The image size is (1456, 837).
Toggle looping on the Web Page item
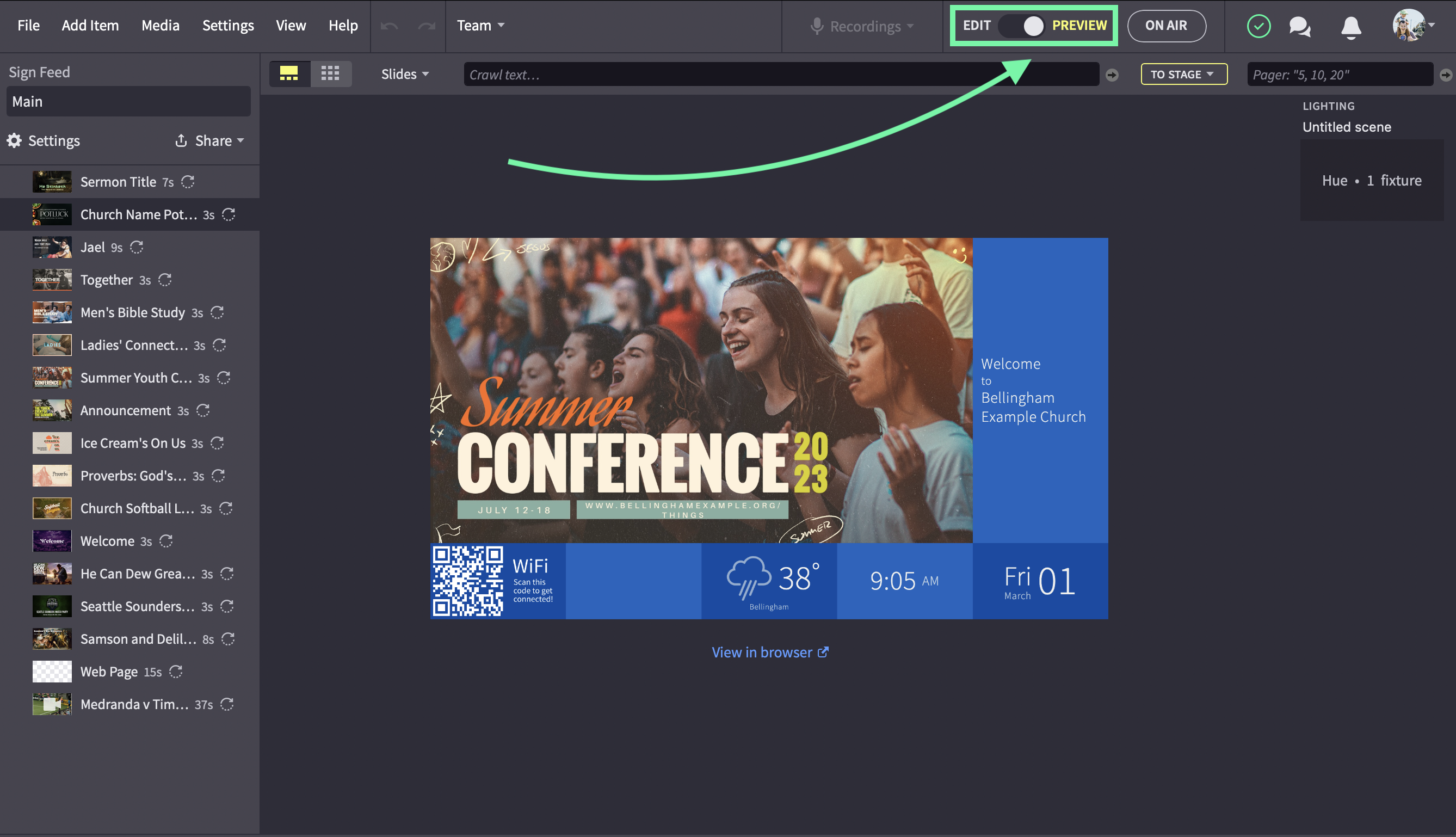176,672
